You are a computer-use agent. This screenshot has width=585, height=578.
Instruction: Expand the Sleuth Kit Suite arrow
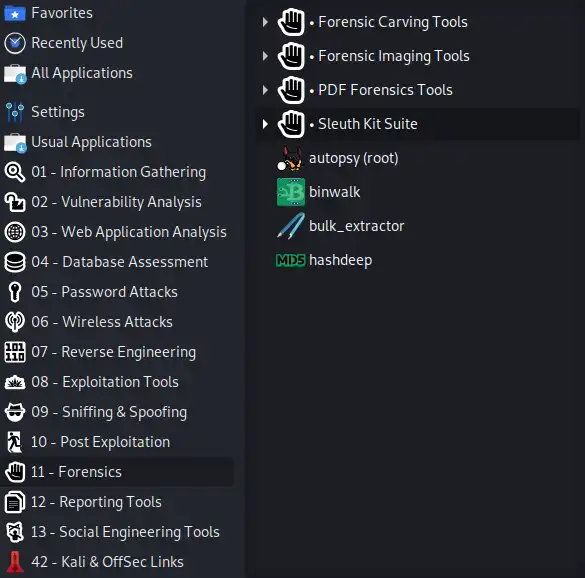265,124
